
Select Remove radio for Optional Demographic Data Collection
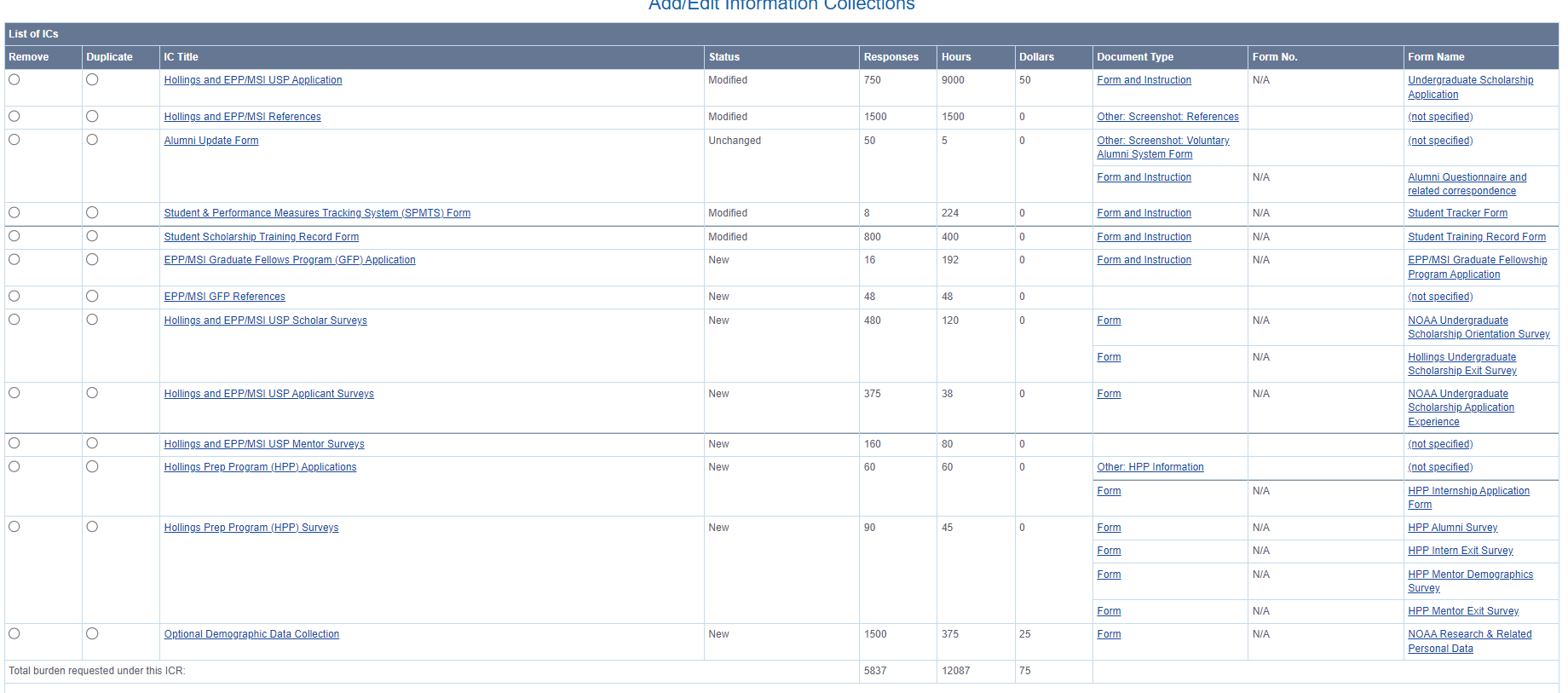tap(14, 633)
